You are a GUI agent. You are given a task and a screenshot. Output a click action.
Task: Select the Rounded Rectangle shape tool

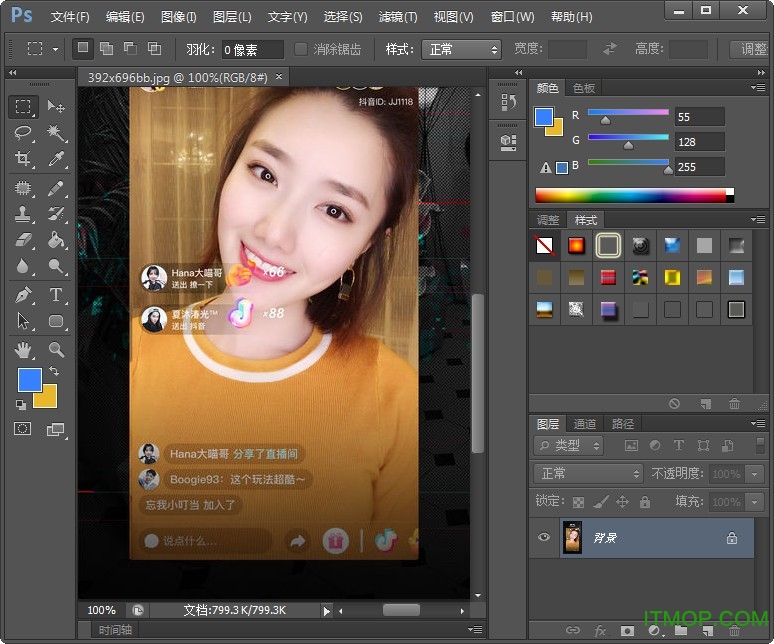56,321
